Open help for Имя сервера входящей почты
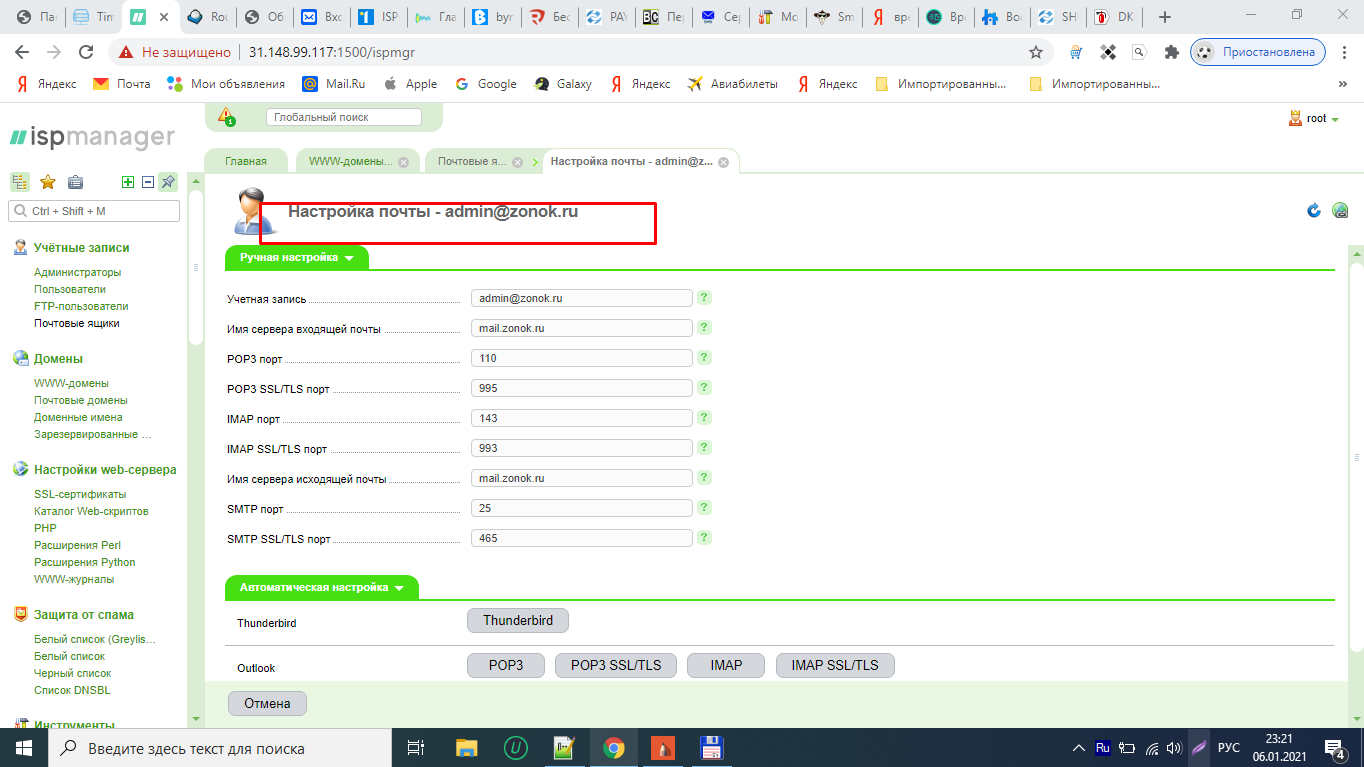The width and height of the screenshot is (1364, 767). pos(704,328)
